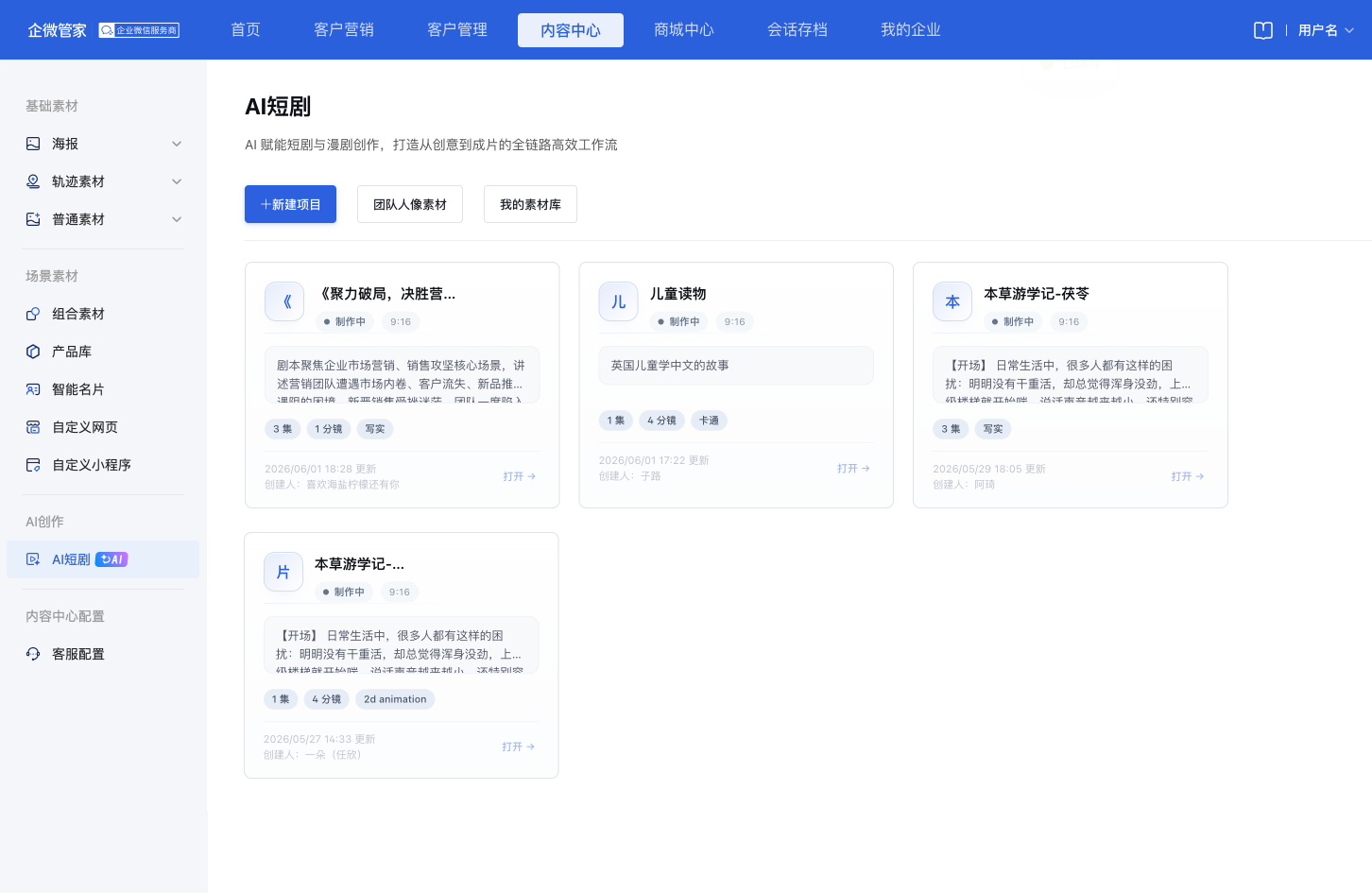Screen dimensions: 1372x893
Task: Open the 儿童读物 project via 打开 link
Action: [x=853, y=468]
